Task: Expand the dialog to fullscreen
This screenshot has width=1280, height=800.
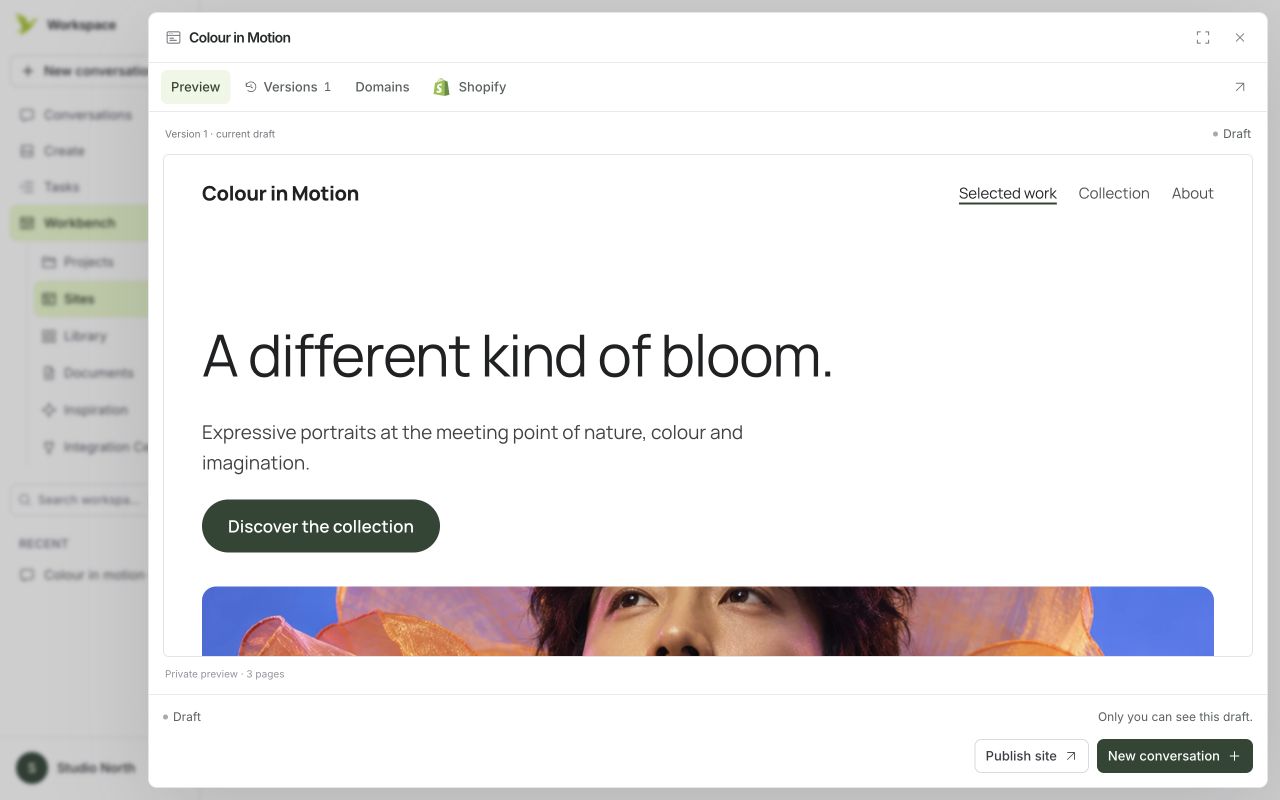Action: pyautogui.click(x=1203, y=37)
